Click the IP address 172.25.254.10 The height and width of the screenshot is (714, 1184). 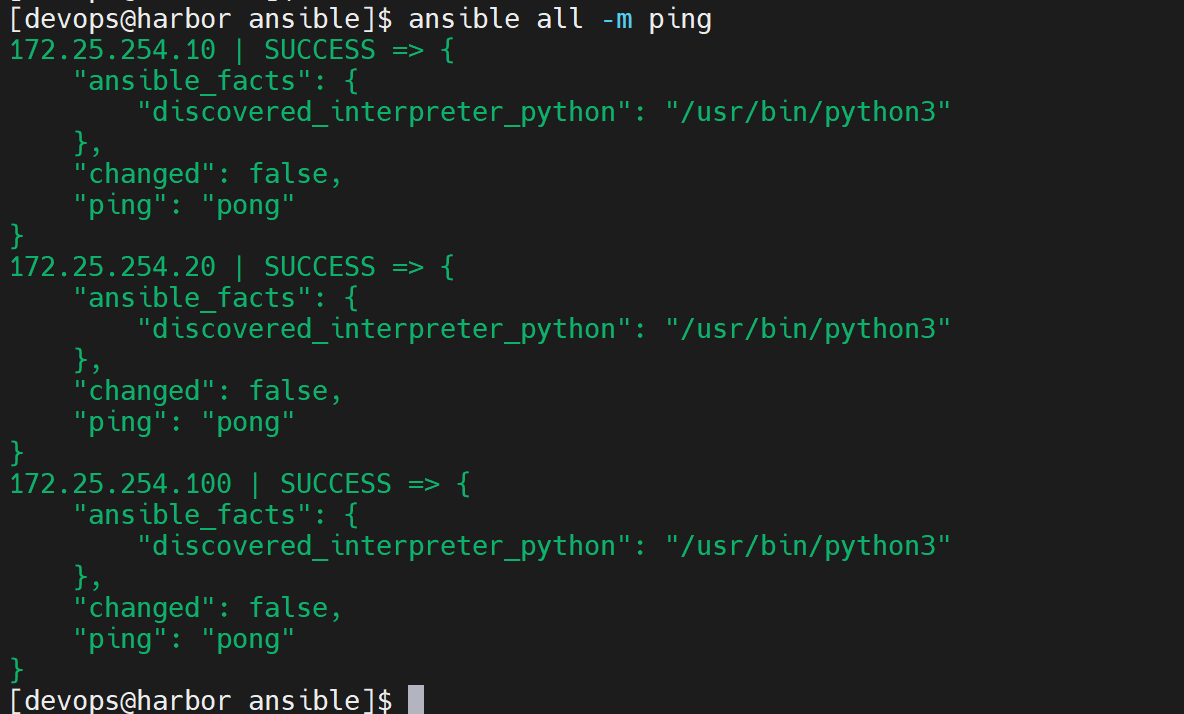[x=113, y=50]
